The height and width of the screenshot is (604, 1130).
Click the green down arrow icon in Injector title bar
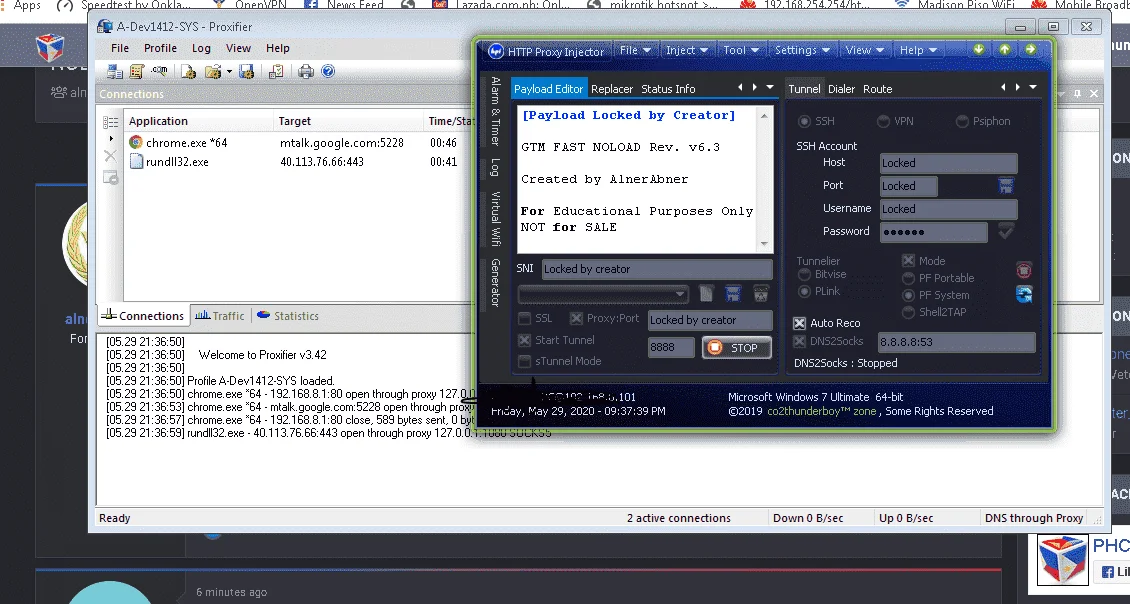coord(979,49)
